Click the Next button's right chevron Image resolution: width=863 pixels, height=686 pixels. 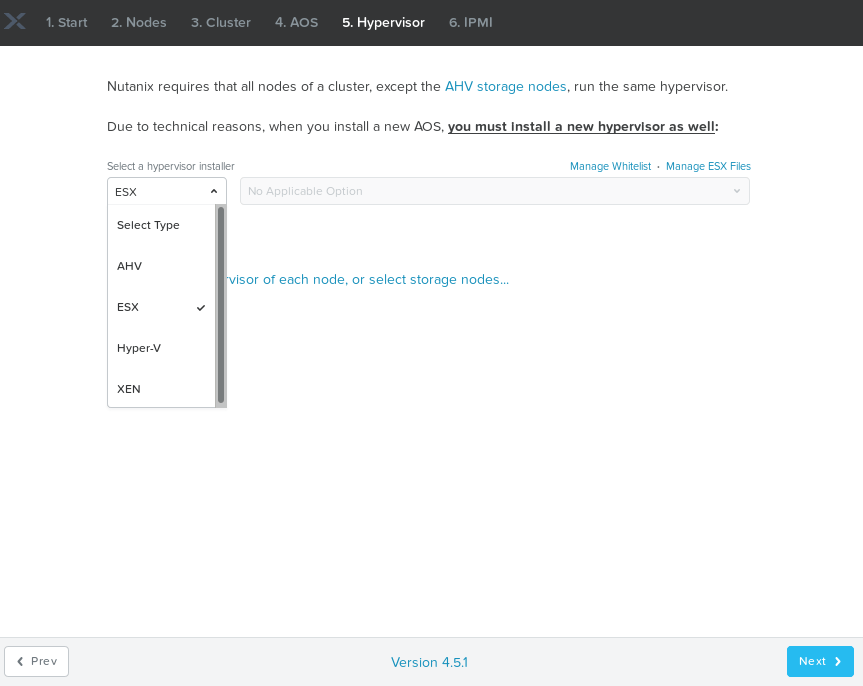click(x=838, y=662)
